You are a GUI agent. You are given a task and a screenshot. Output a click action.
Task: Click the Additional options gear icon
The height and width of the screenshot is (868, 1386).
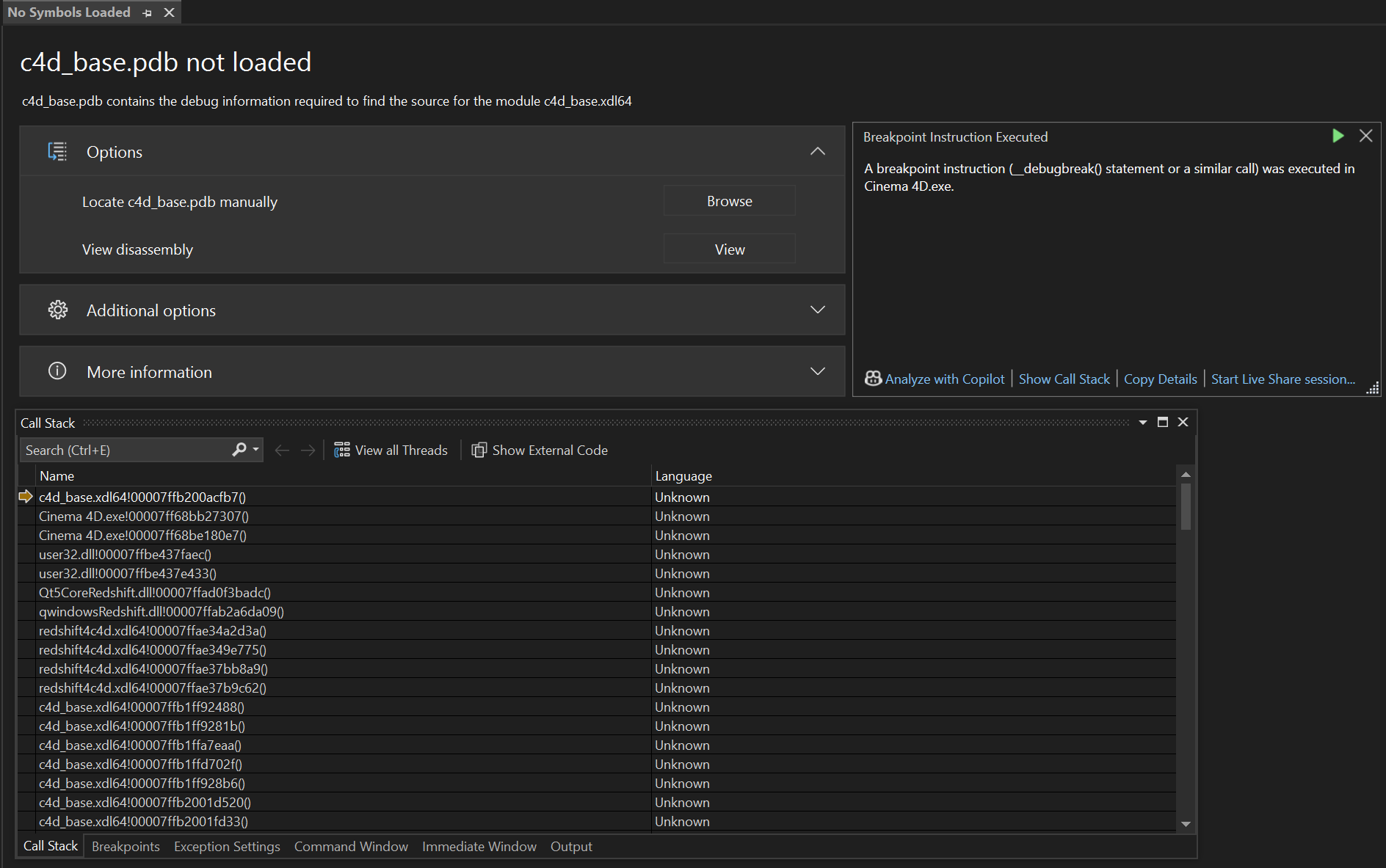[x=57, y=310]
